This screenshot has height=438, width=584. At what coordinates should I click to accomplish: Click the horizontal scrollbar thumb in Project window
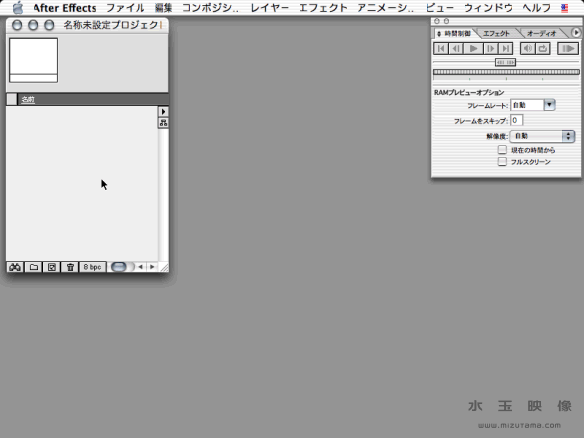(x=119, y=267)
